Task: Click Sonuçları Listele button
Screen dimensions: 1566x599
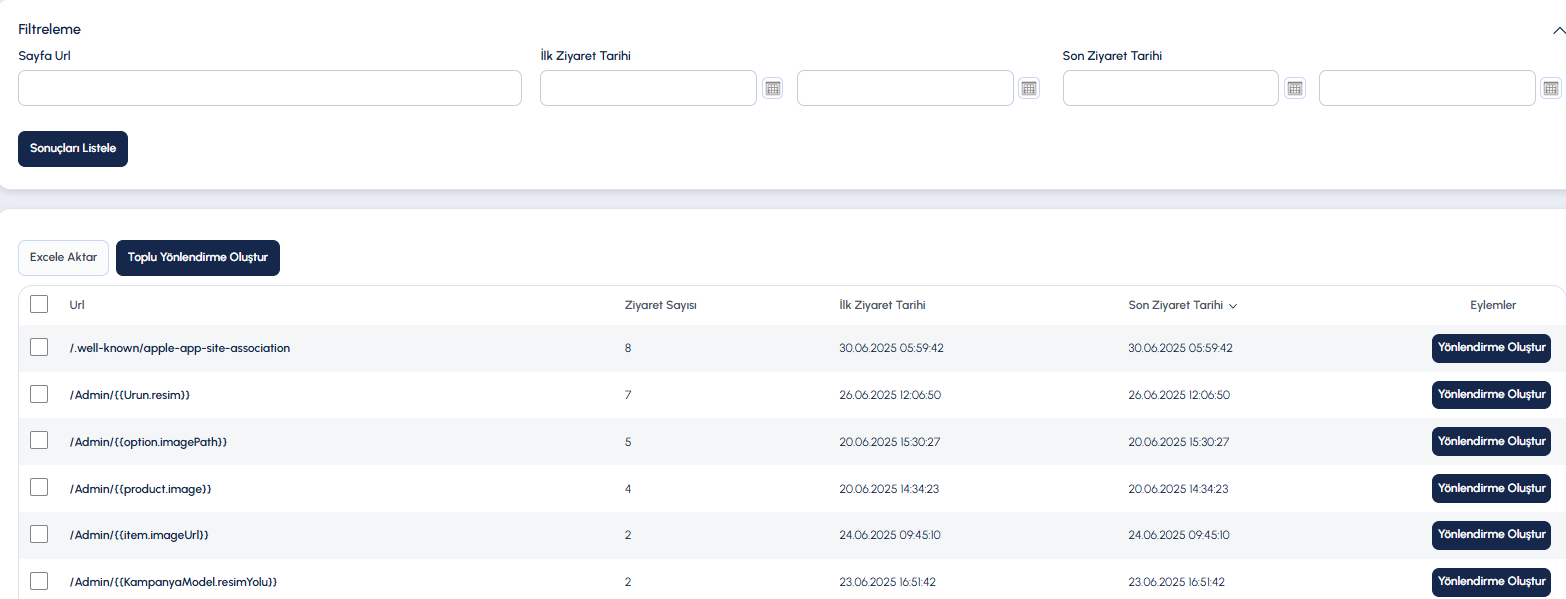Action: point(73,148)
